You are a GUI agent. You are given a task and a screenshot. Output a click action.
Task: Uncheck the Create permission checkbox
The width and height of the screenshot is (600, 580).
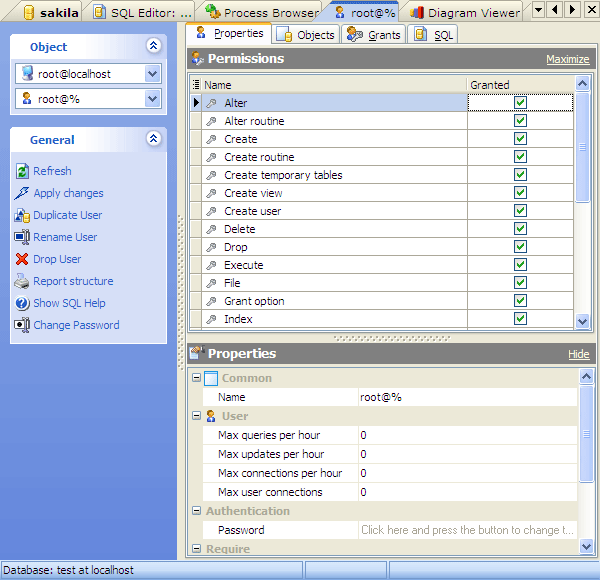tap(520, 138)
